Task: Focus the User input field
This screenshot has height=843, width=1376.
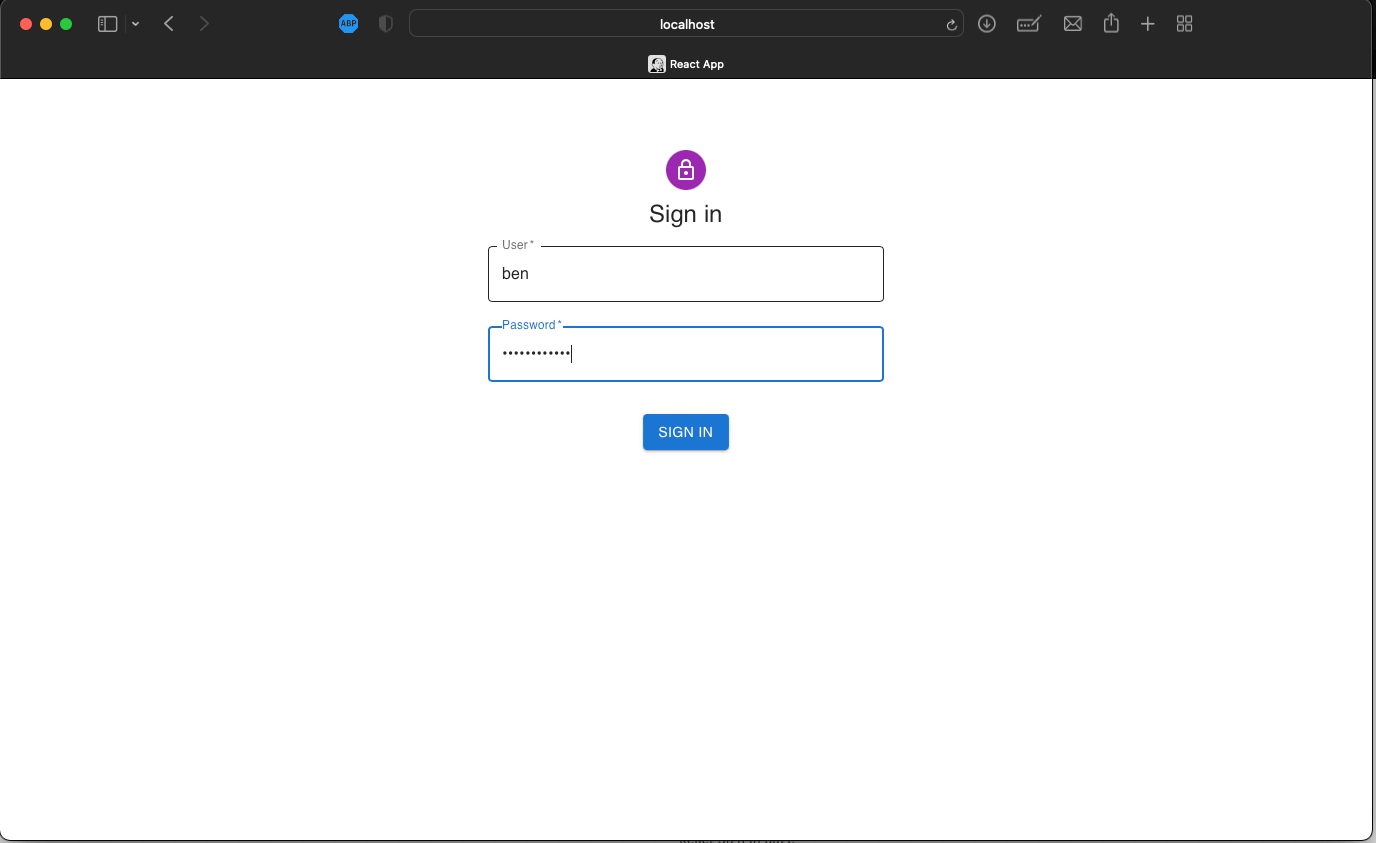Action: point(685,274)
